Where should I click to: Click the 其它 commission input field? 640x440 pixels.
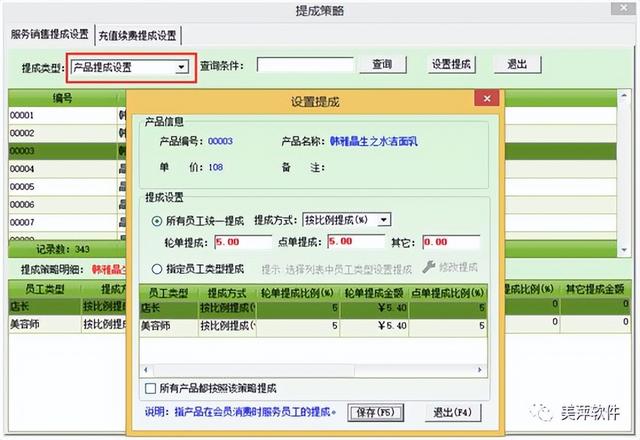click(450, 242)
